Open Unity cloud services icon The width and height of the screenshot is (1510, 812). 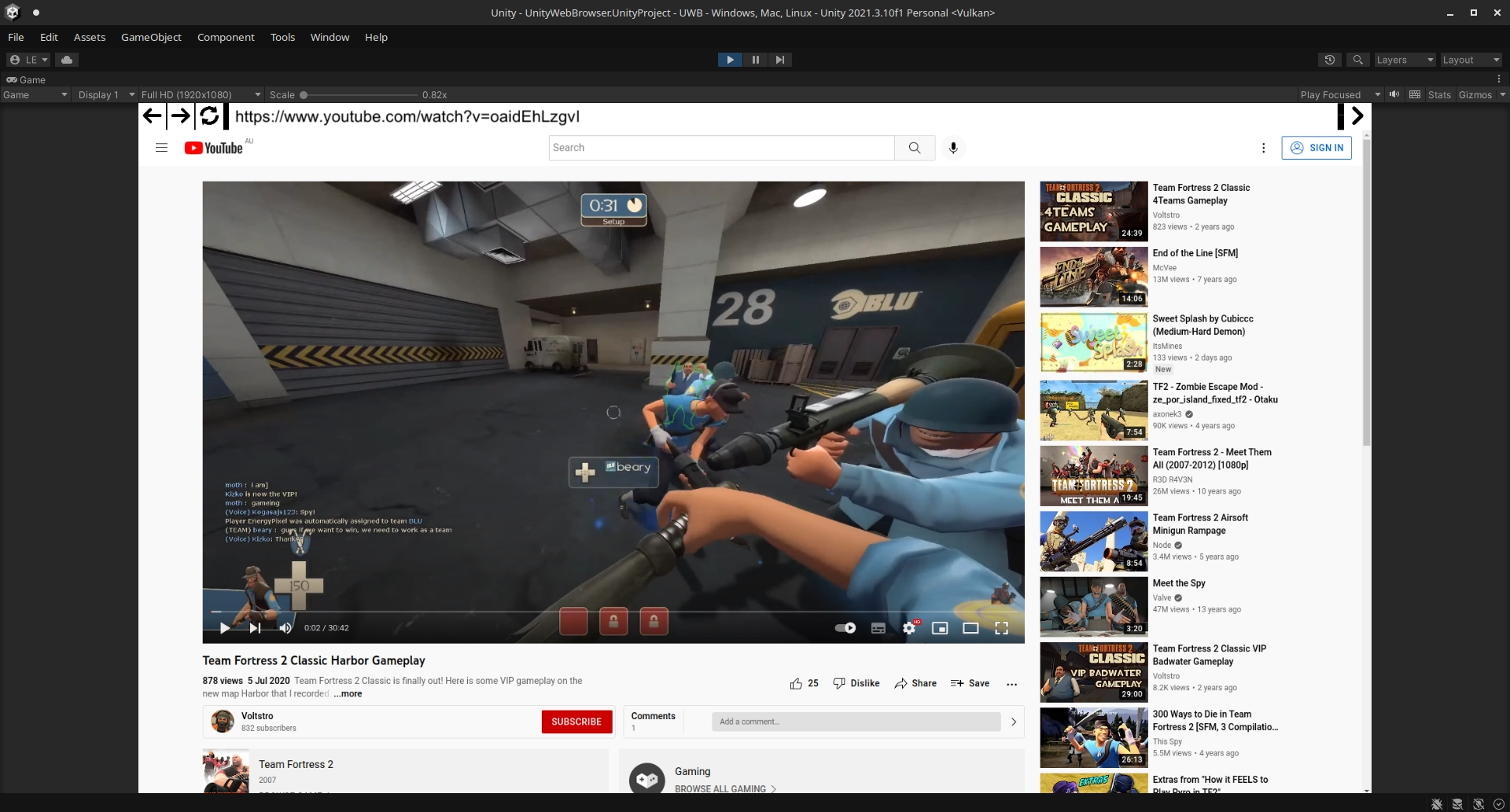pyautogui.click(x=67, y=60)
